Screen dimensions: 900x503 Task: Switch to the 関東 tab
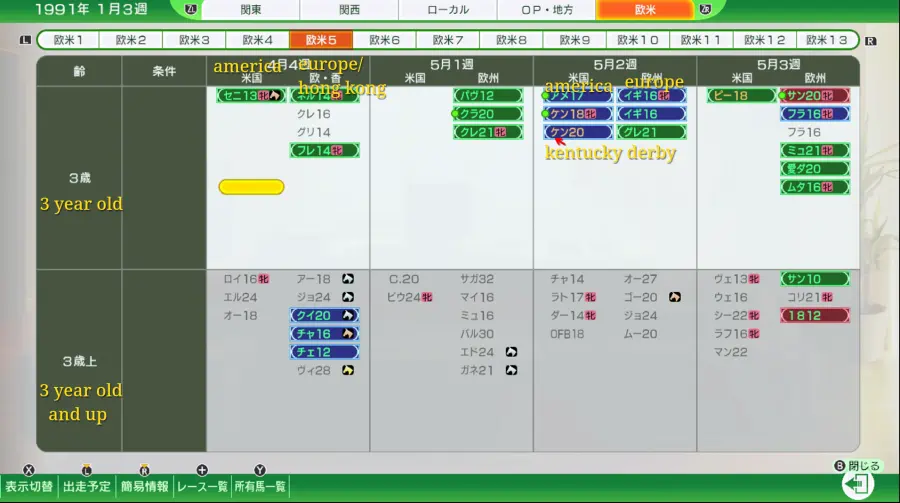(x=250, y=10)
